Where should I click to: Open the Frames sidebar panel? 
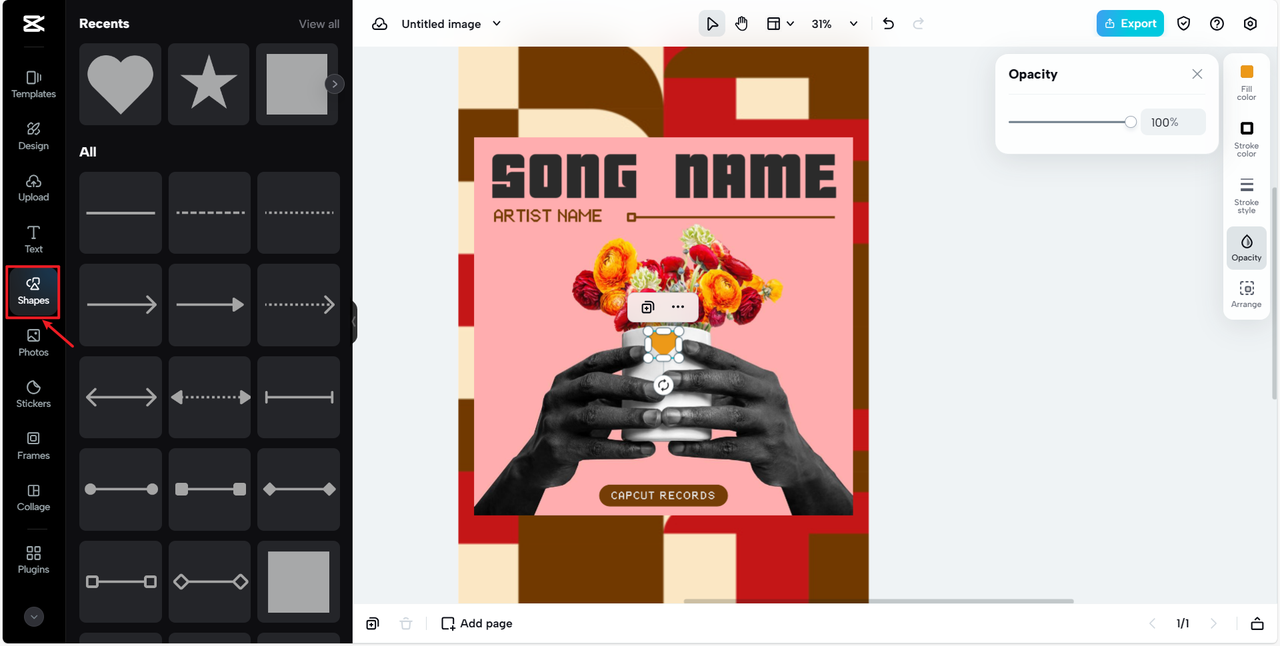click(x=33, y=446)
